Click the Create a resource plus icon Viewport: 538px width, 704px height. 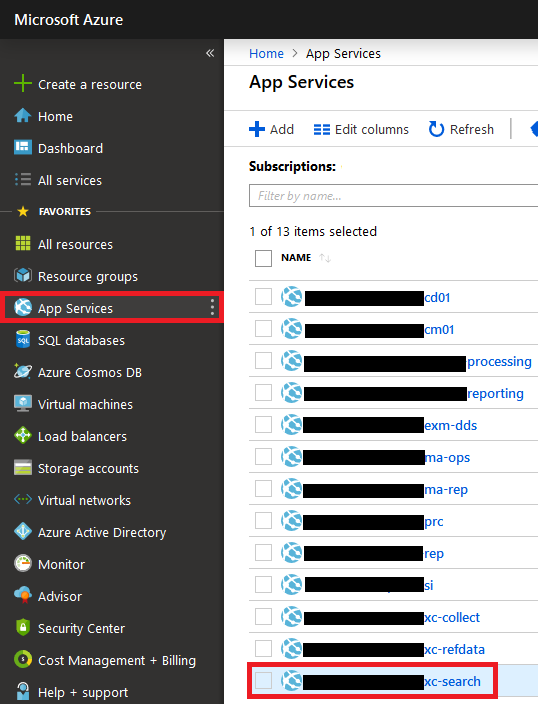pyautogui.click(x=22, y=84)
